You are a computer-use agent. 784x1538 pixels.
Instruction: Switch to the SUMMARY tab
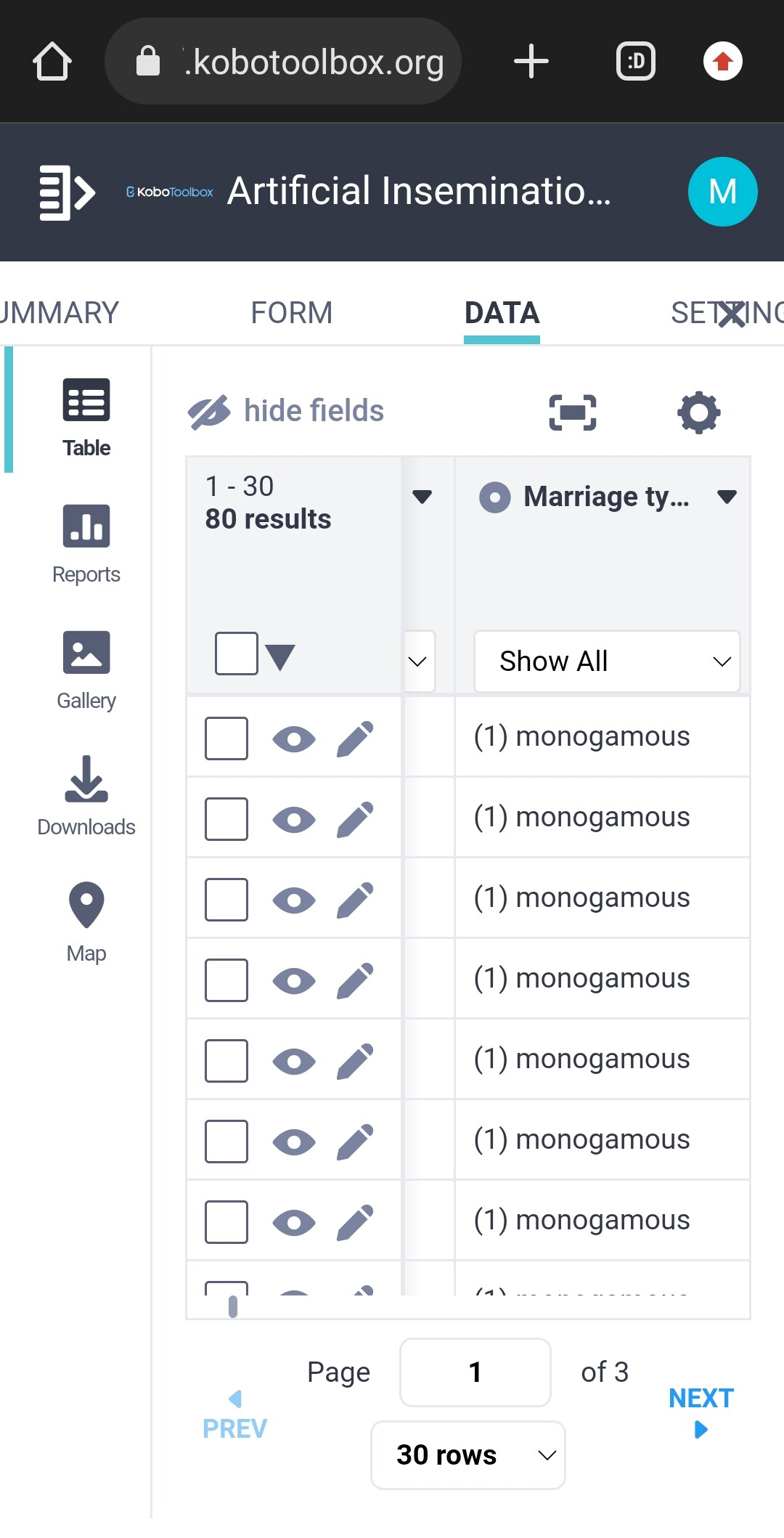pyautogui.click(x=58, y=313)
